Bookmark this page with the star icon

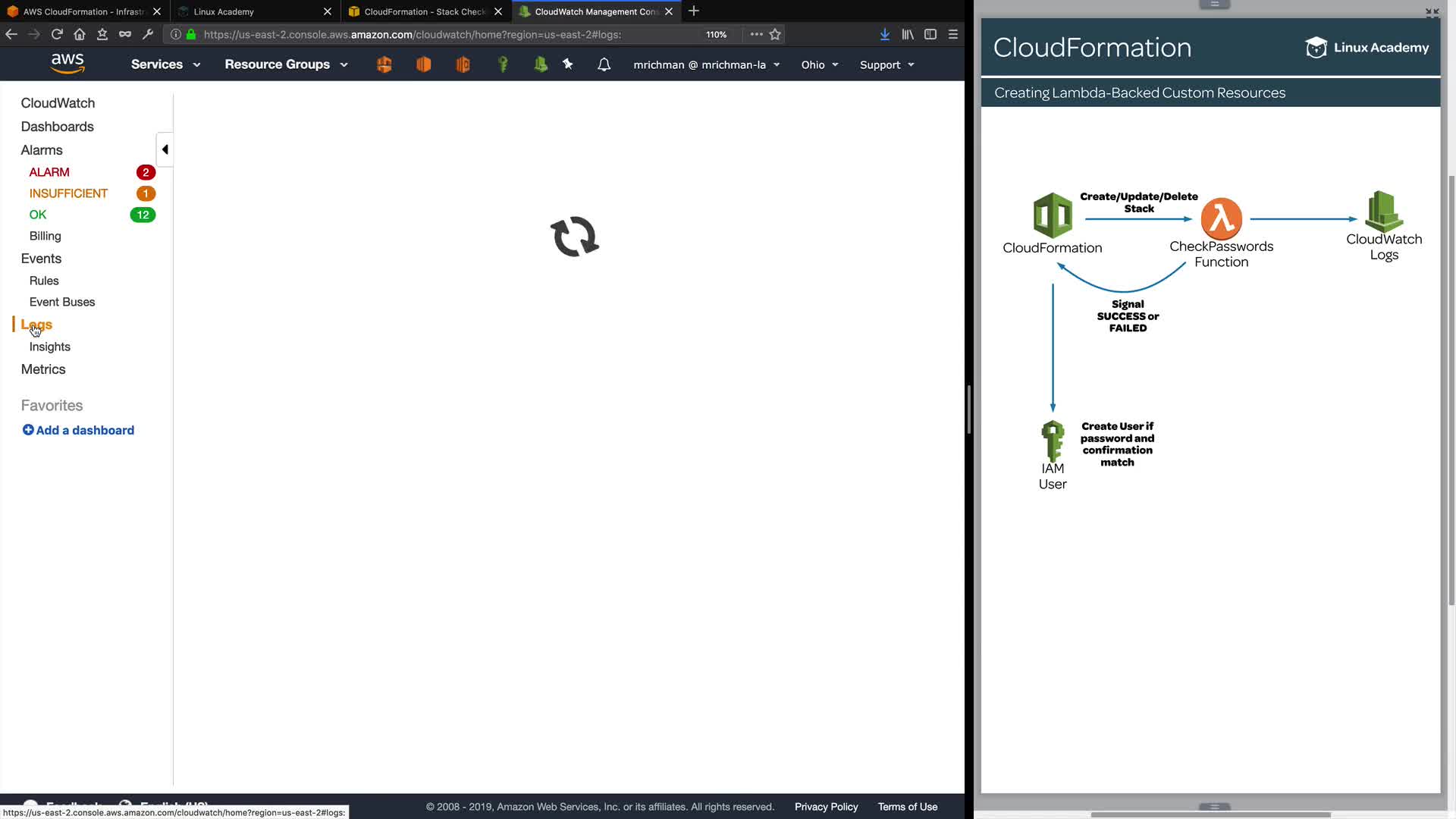775,34
